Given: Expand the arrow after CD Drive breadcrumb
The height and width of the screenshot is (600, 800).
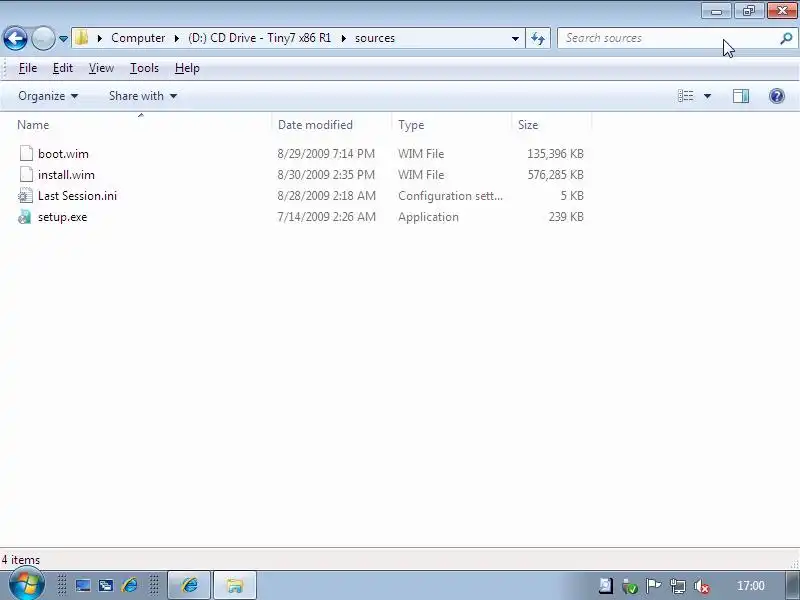Looking at the screenshot, I should coord(343,38).
